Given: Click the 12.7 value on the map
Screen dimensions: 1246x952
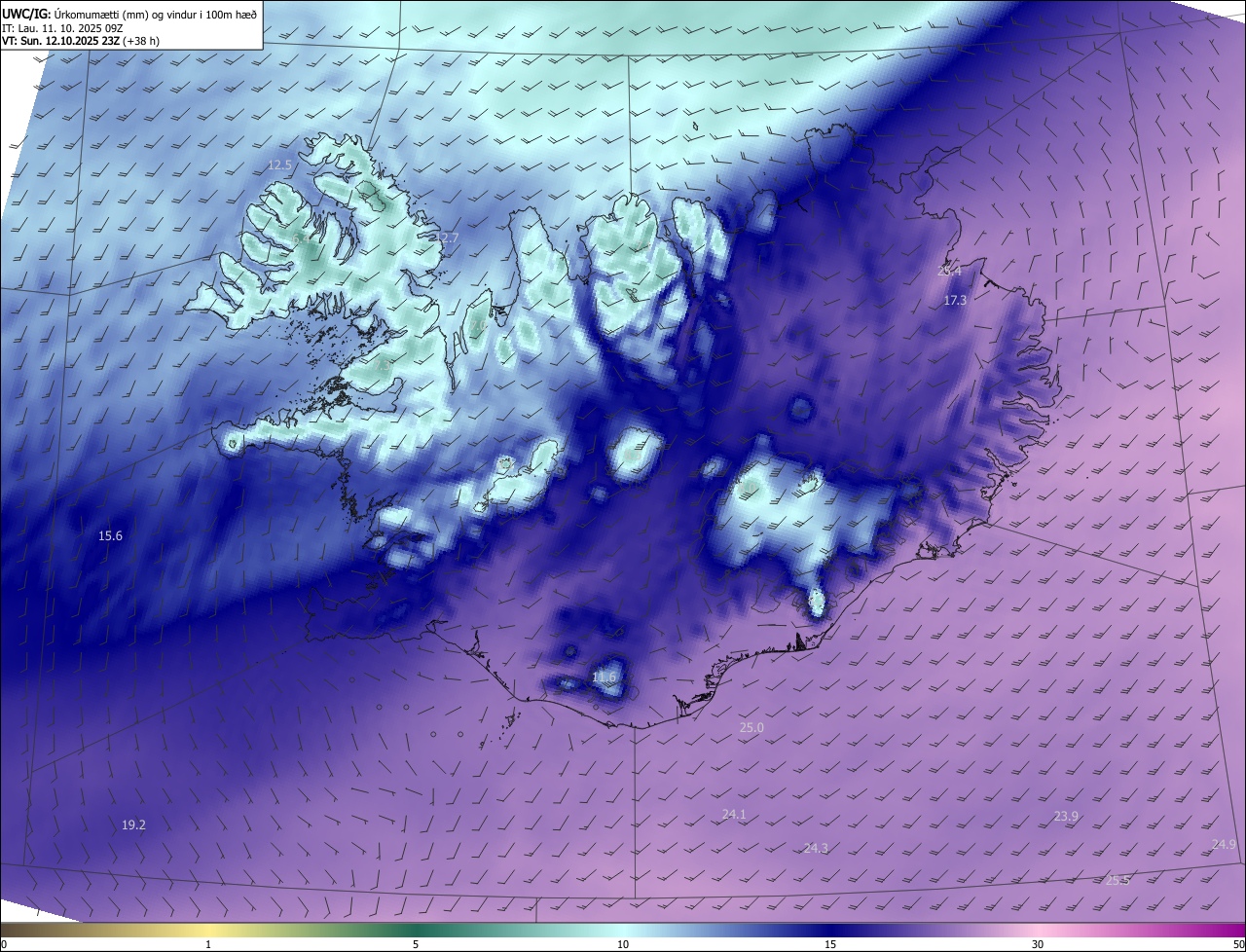Looking at the screenshot, I should pos(446,238).
